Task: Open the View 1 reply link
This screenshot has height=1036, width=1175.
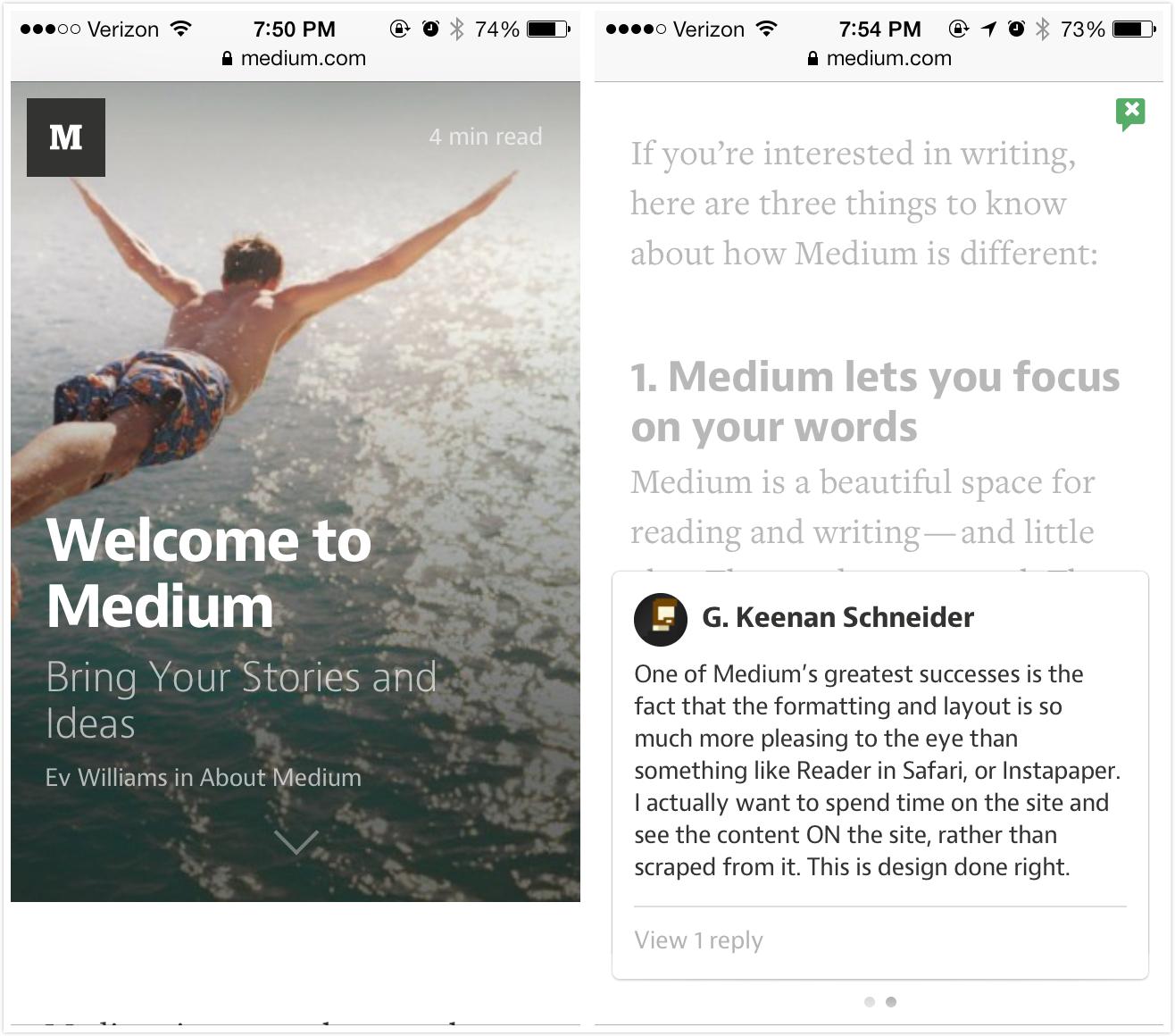Action: pyautogui.click(x=698, y=940)
